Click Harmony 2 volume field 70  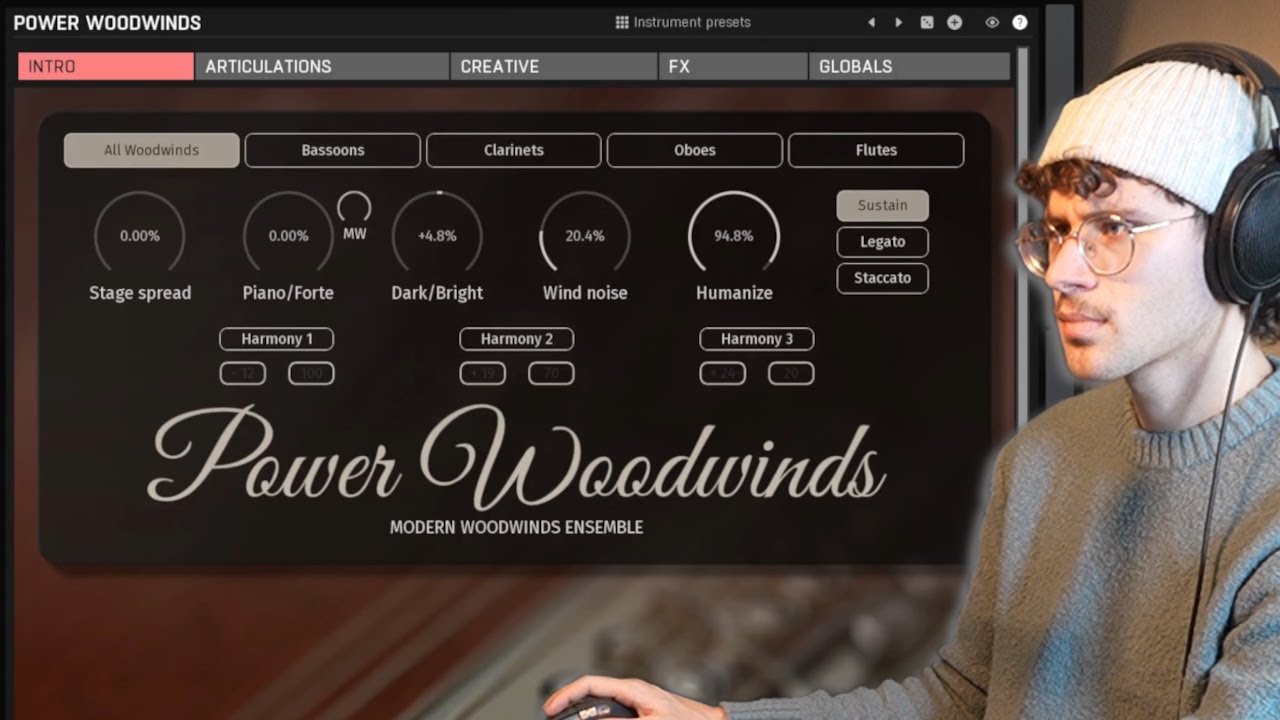[552, 374]
